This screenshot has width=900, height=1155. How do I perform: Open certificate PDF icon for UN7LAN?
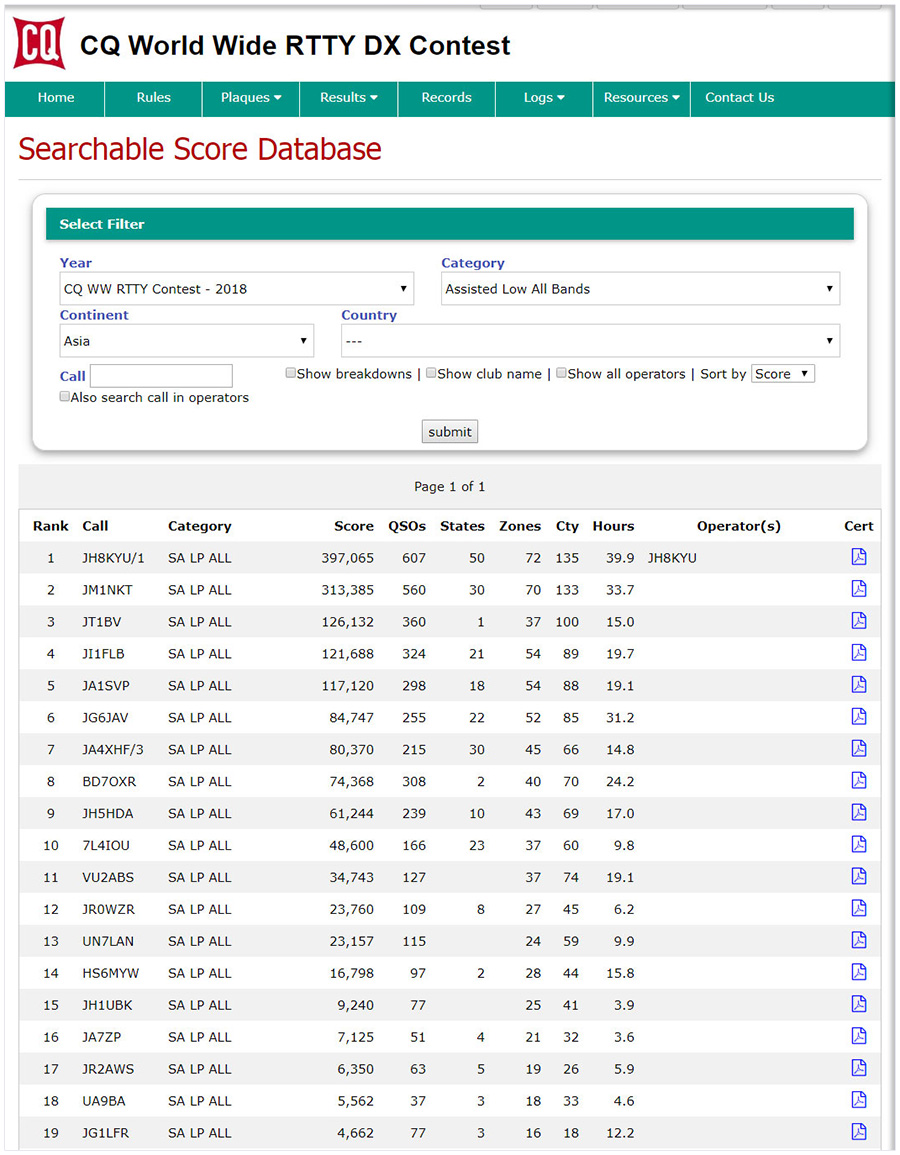pos(858,941)
